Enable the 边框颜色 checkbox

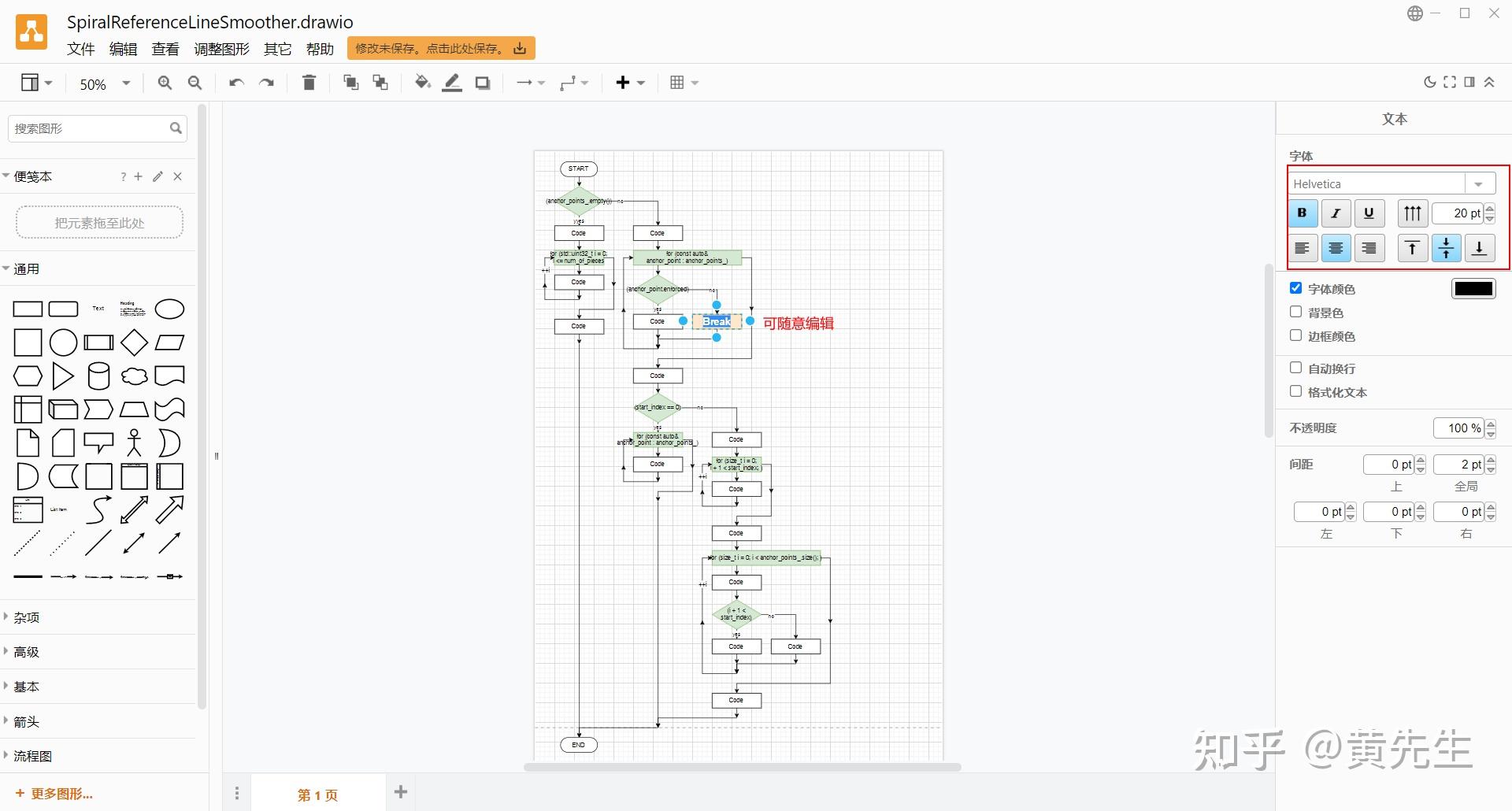coord(1296,335)
